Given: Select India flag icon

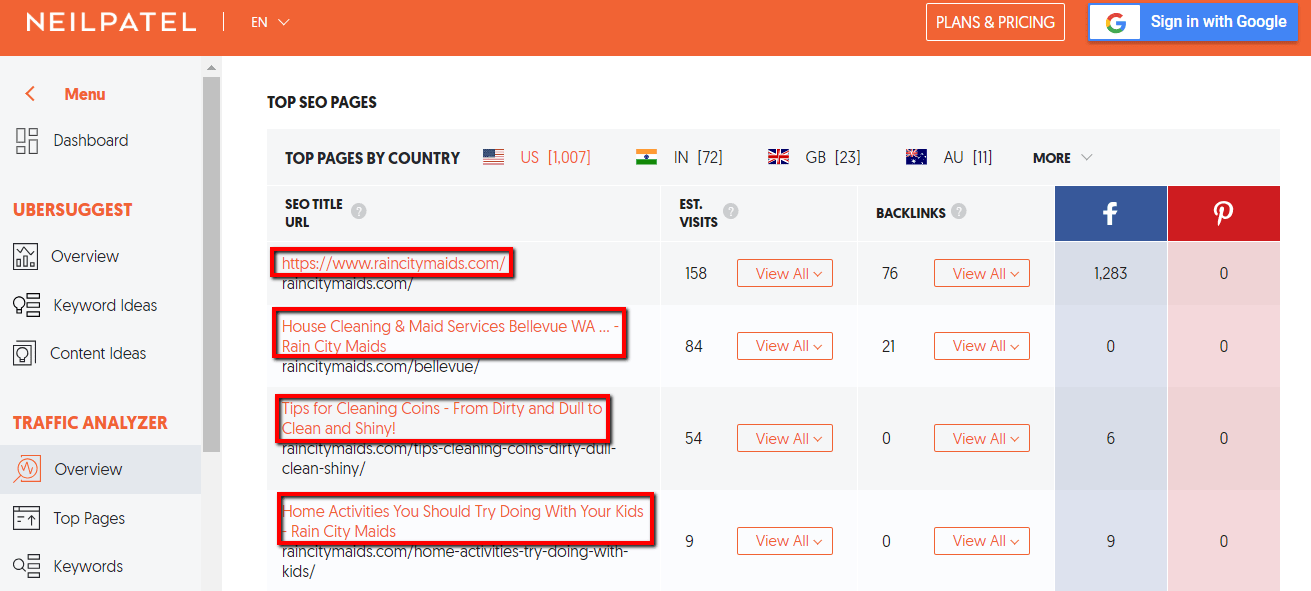Looking at the screenshot, I should (646, 157).
